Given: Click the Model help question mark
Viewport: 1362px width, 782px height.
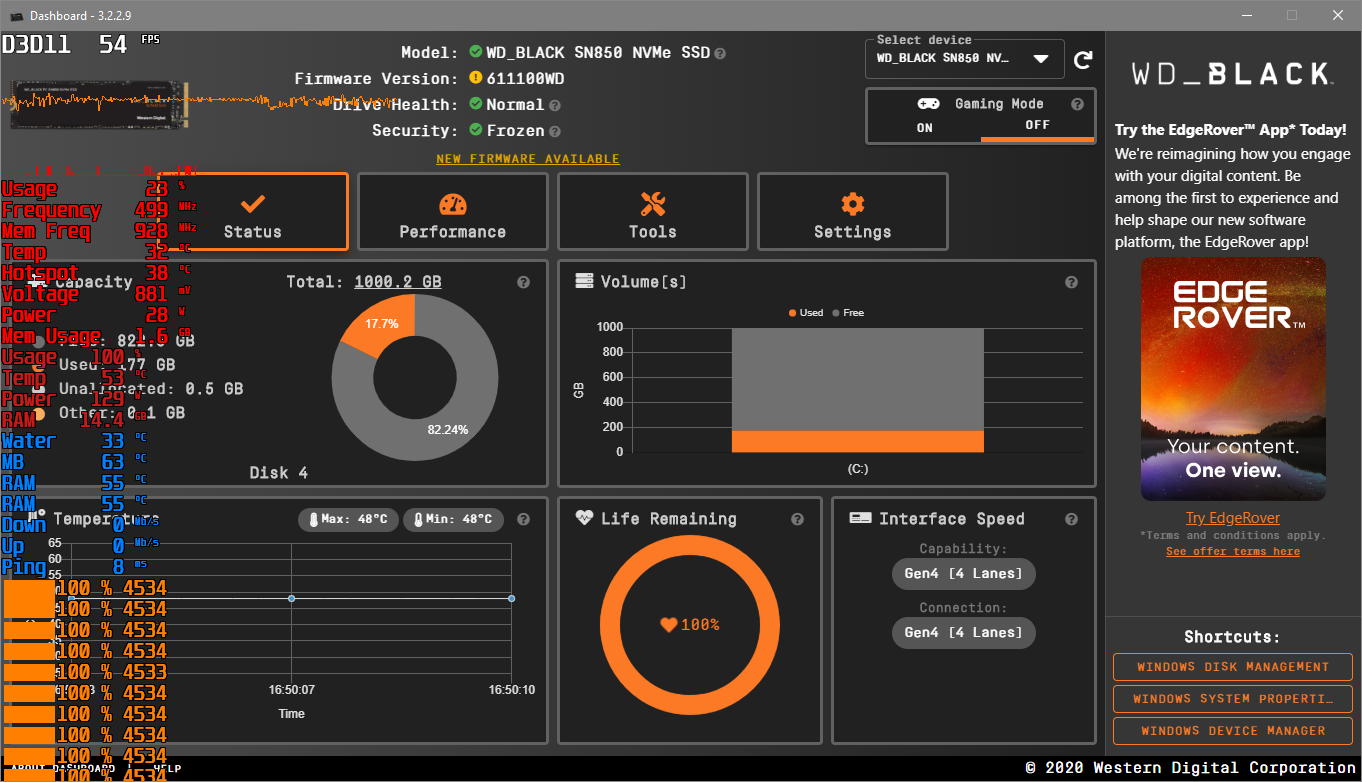Looking at the screenshot, I should 720,53.
